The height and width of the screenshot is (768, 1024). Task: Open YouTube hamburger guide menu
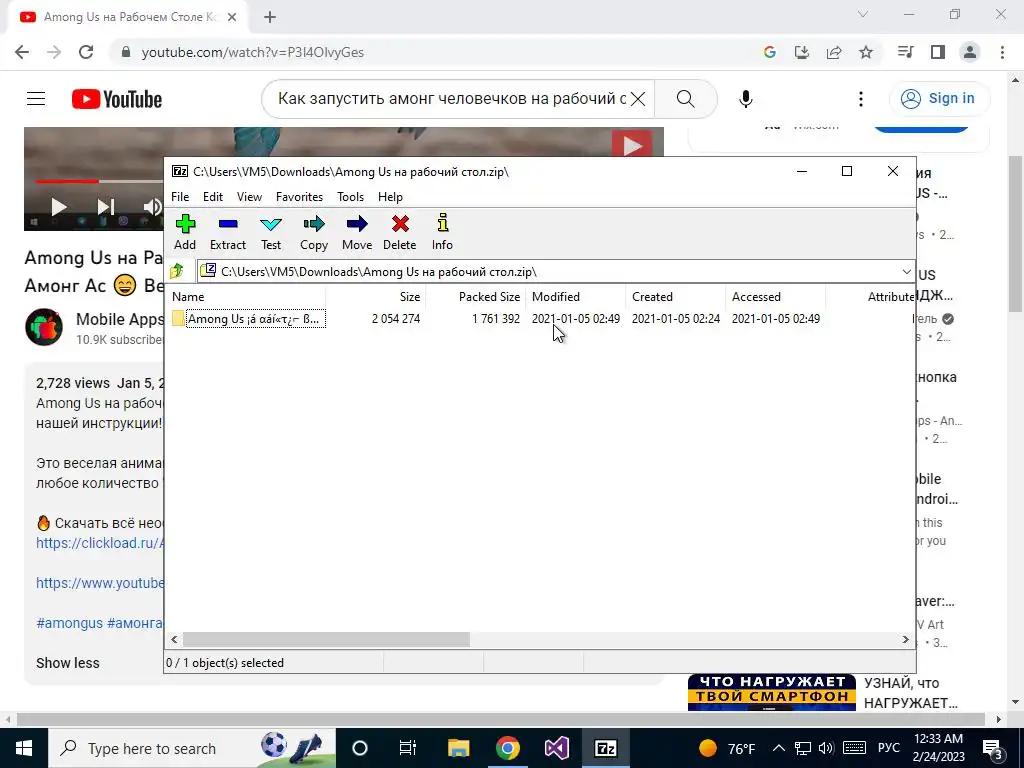coord(36,99)
